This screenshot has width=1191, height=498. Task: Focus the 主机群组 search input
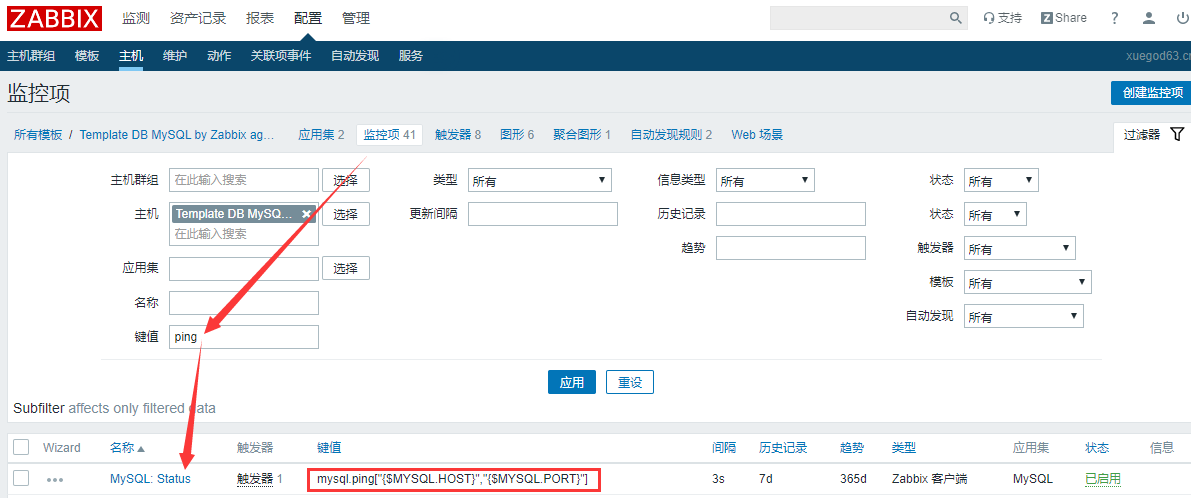244,181
